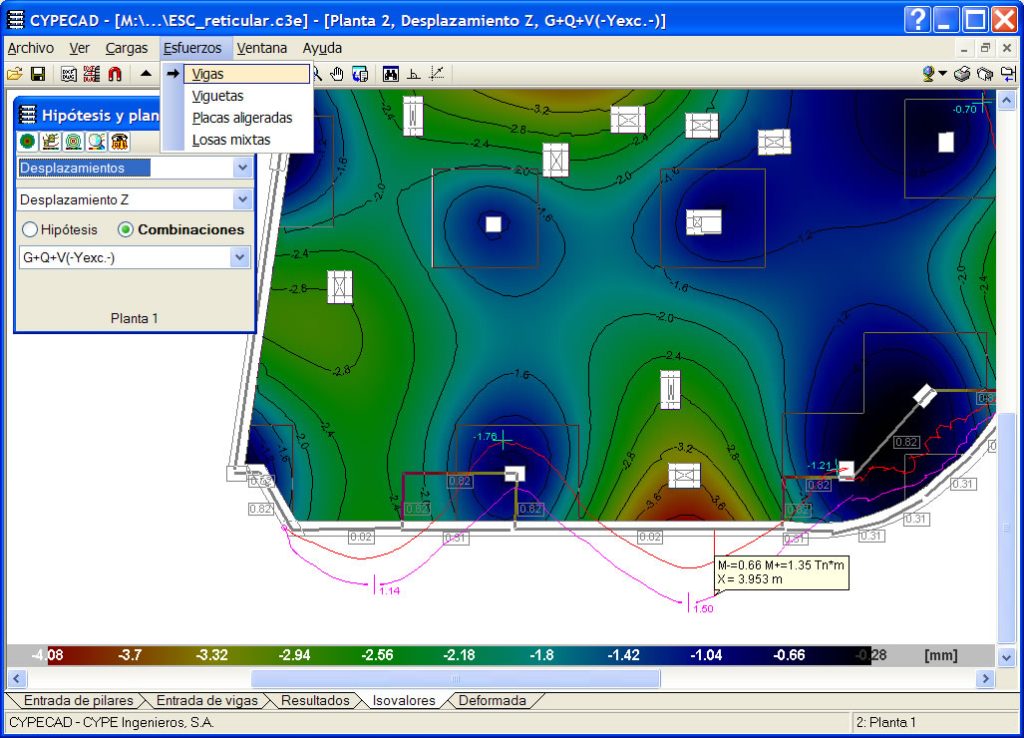Image resolution: width=1024 pixels, height=738 pixels.
Task: Open the G+Q+V(-Yexc.-) combination dropdown
Action: (239, 257)
